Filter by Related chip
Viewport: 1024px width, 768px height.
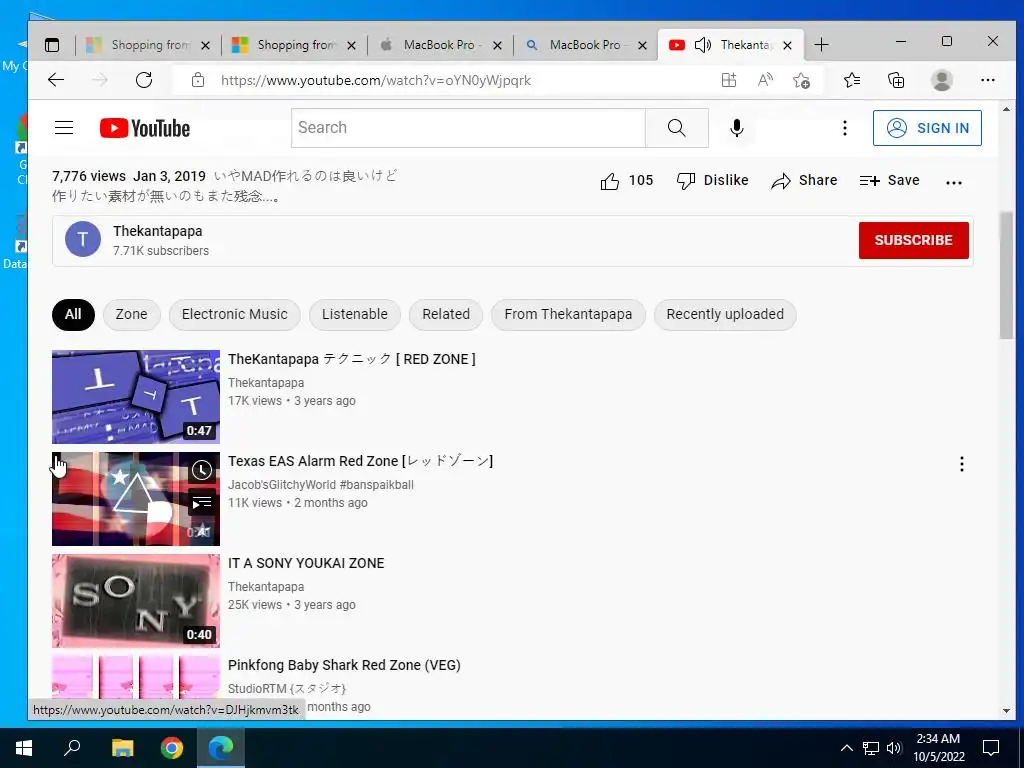click(x=446, y=314)
